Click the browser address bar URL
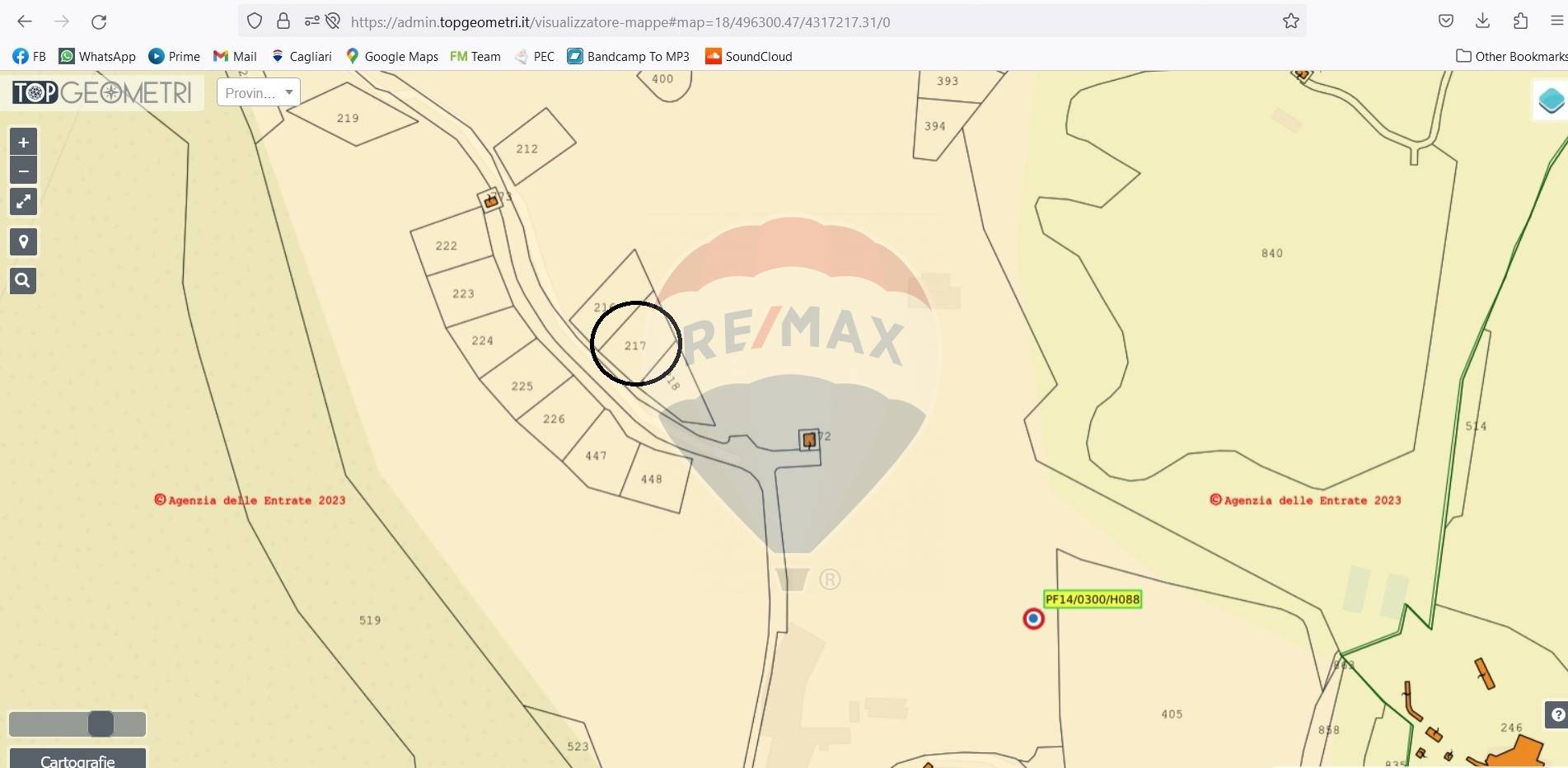Viewport: 1568px width, 768px height. [620, 22]
